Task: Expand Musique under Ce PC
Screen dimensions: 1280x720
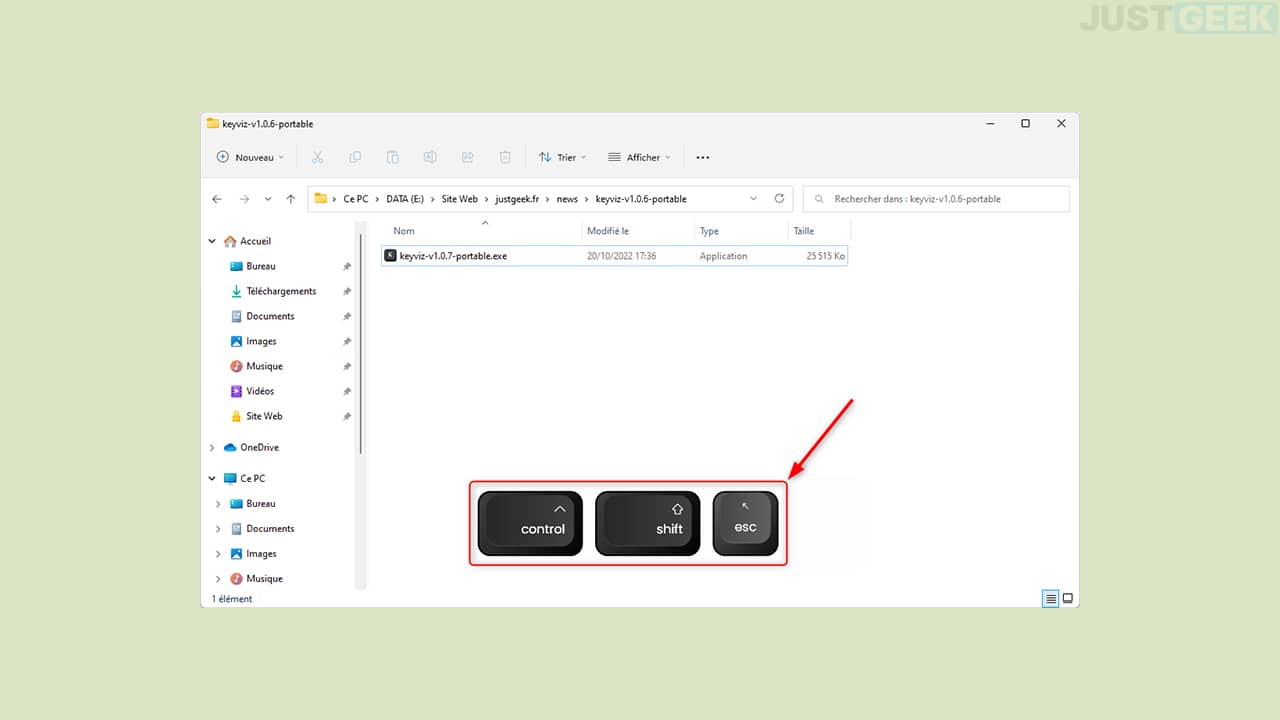Action: pos(219,579)
